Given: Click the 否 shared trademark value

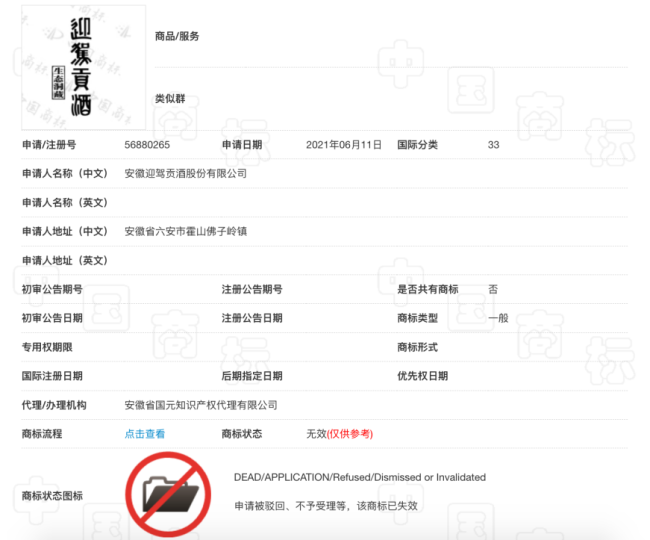Looking at the screenshot, I should pyautogui.click(x=493, y=289).
